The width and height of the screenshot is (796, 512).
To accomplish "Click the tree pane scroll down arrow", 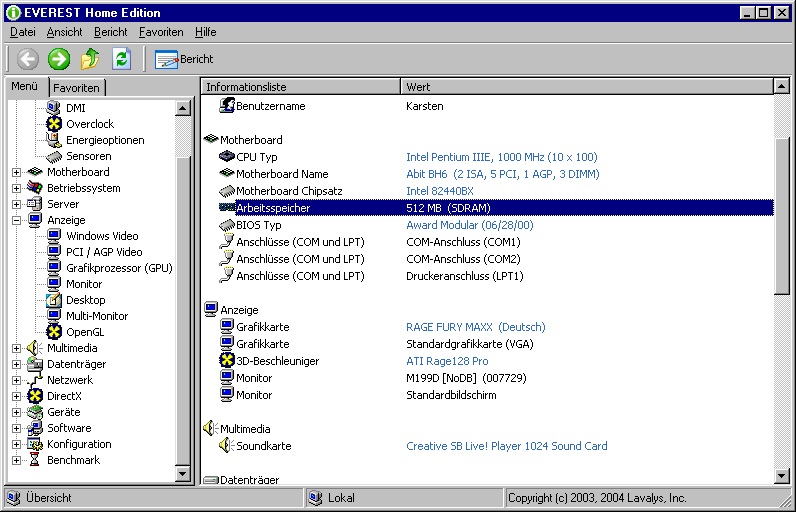I will click(183, 474).
